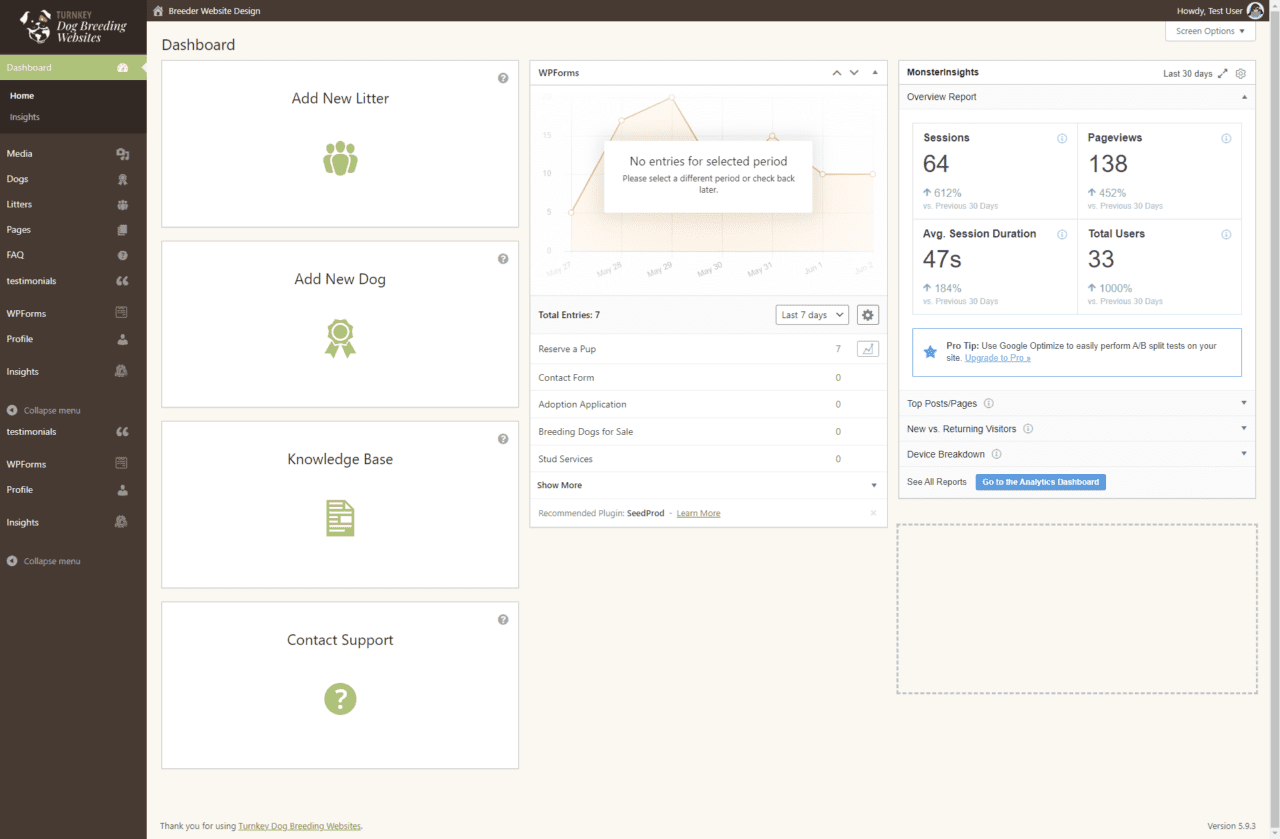Click the Upgrade to Pro link
1280x839 pixels.
click(x=997, y=358)
